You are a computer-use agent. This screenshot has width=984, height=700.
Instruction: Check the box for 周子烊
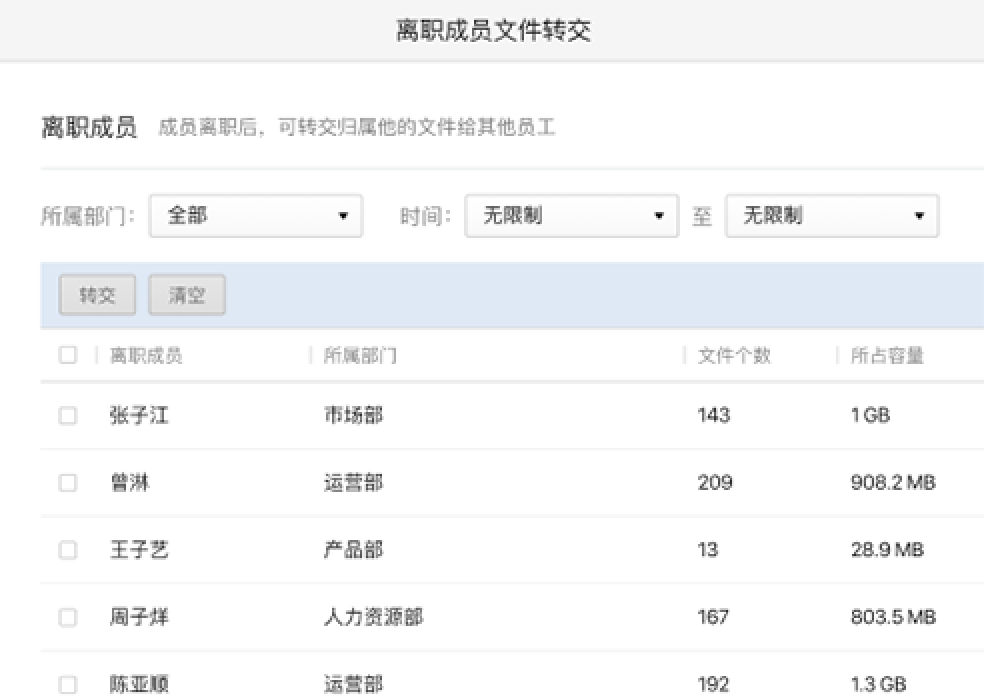pyautogui.click(x=68, y=618)
